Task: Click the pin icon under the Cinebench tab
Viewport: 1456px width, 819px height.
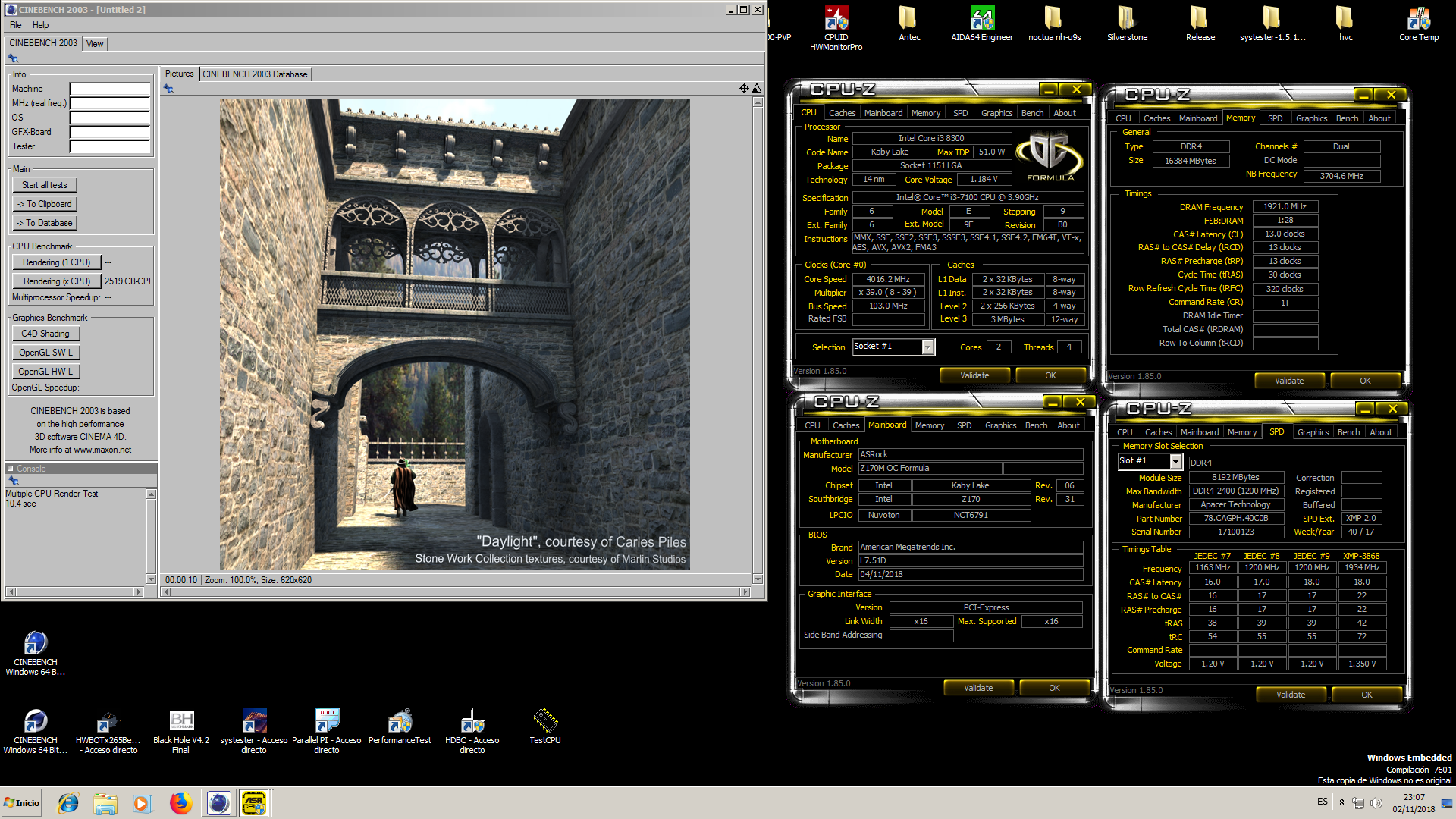Action: [x=13, y=58]
